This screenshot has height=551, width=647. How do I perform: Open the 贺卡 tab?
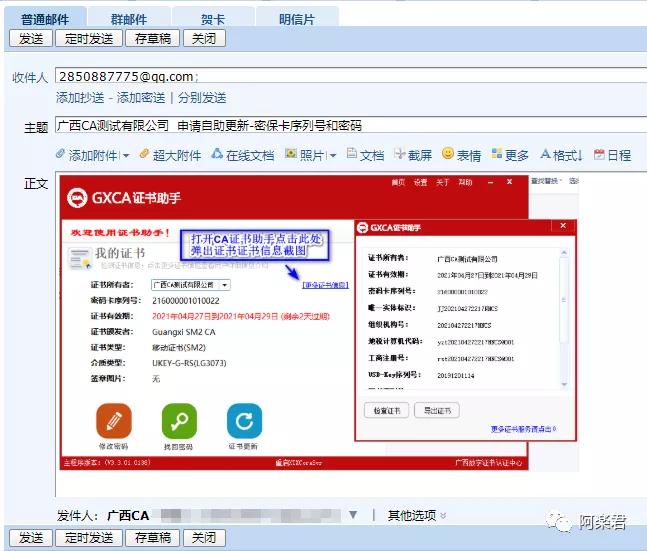[213, 19]
